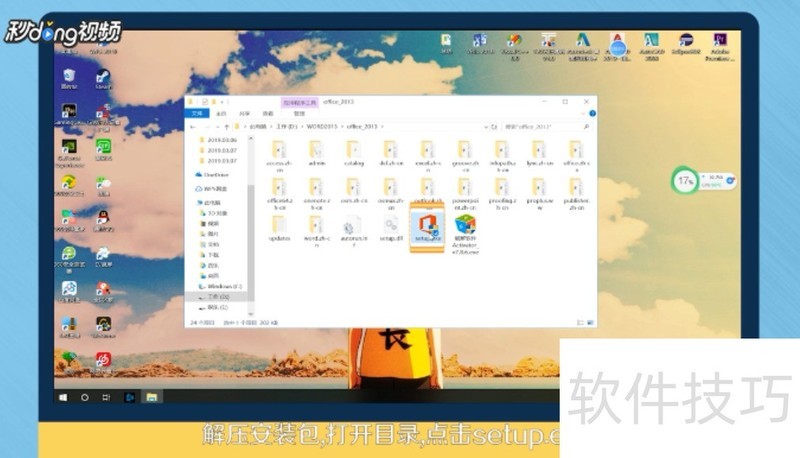Select the NVIDIA GeForce Experience desktop shortcut
Image resolution: width=800 pixels, height=458 pixels.
pos(69,153)
